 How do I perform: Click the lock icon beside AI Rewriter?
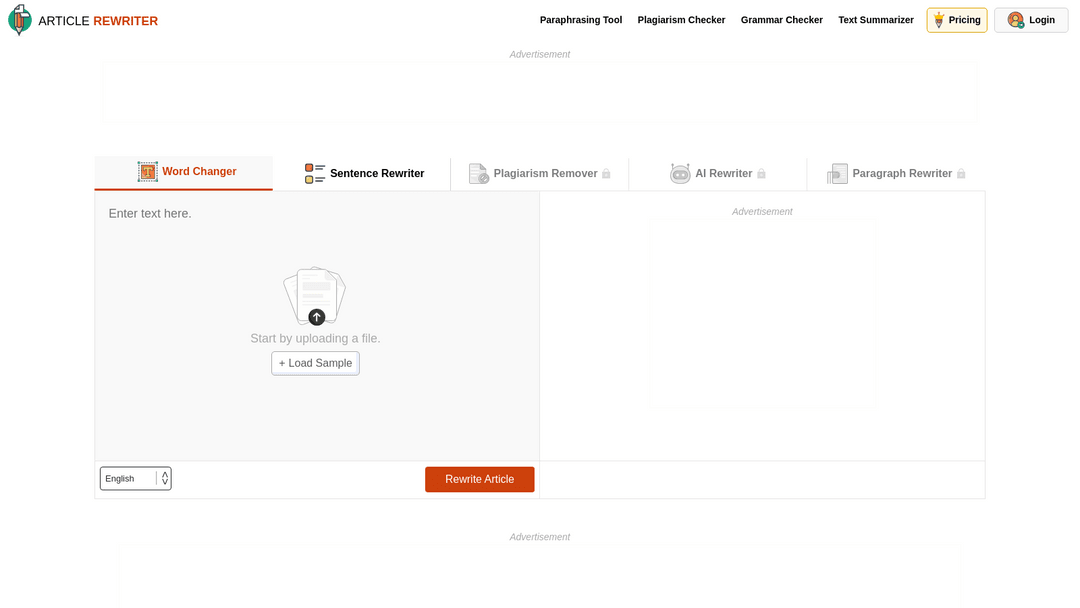(761, 174)
